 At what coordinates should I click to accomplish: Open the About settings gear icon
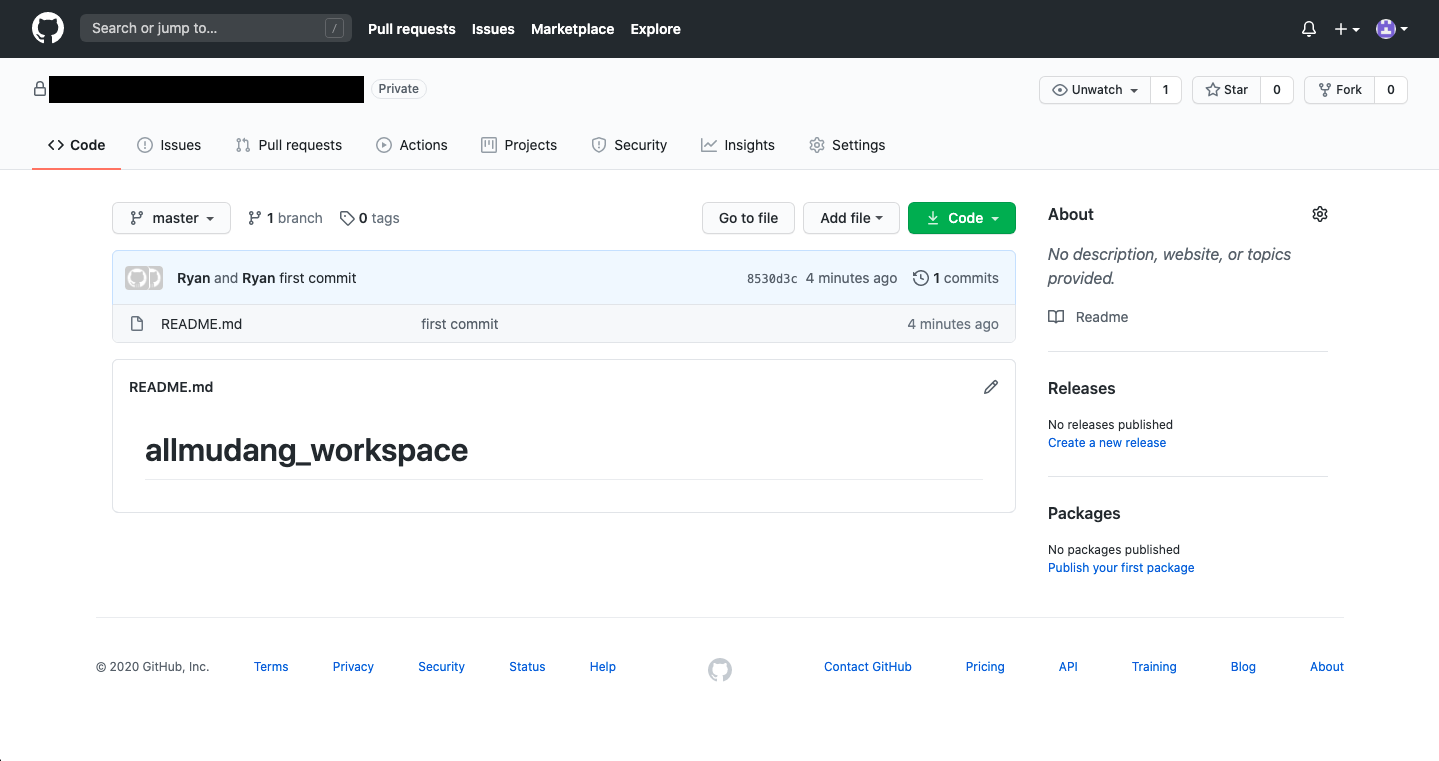(1320, 214)
